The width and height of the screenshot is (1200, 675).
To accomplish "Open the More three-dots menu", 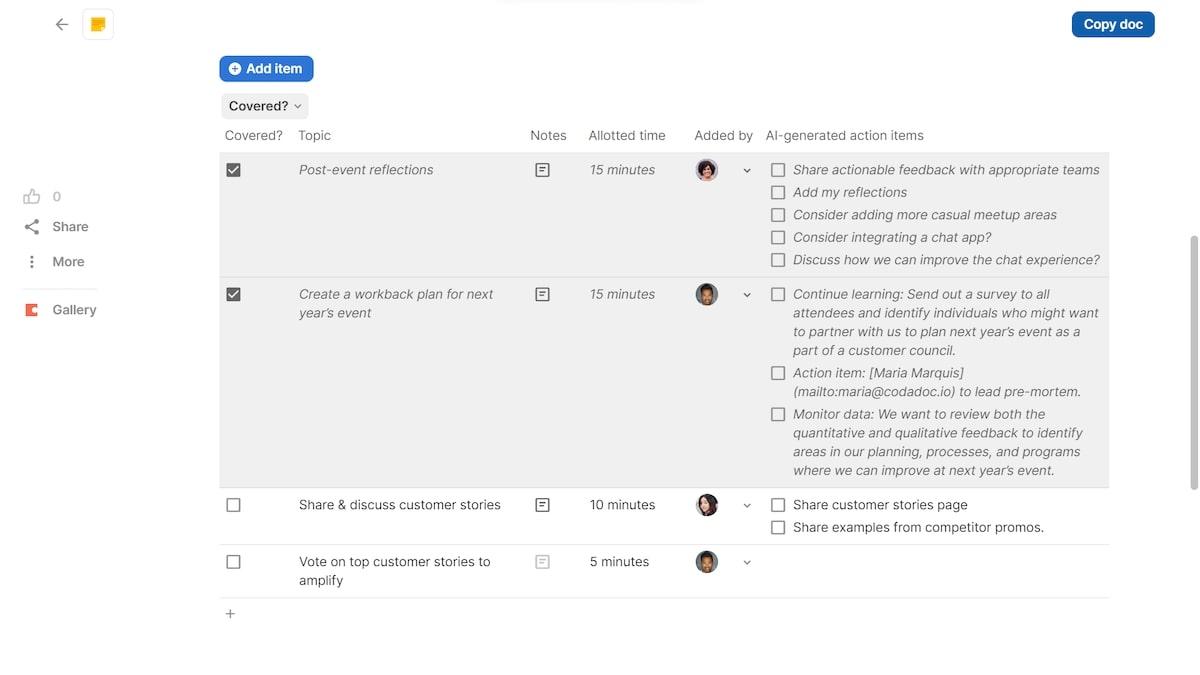I will pos(32,262).
